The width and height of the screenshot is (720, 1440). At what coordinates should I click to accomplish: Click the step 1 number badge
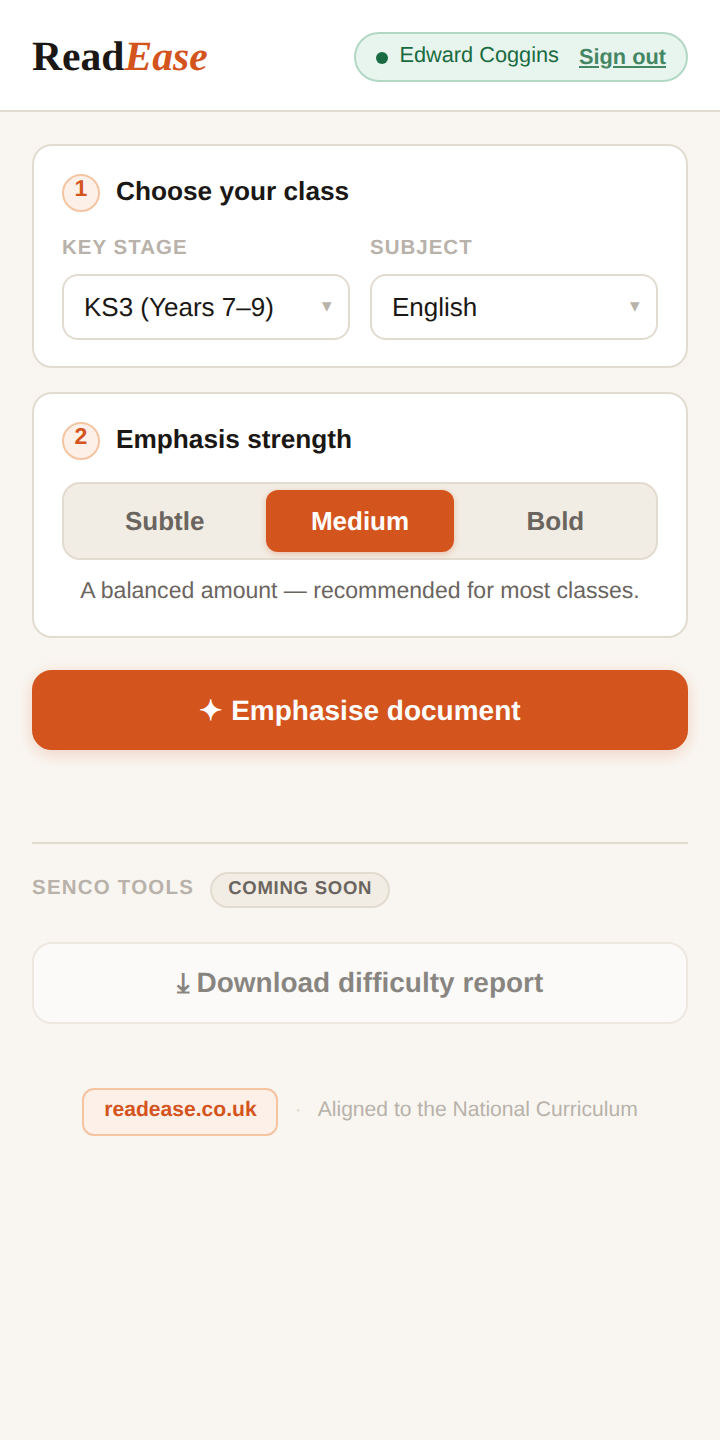81,192
